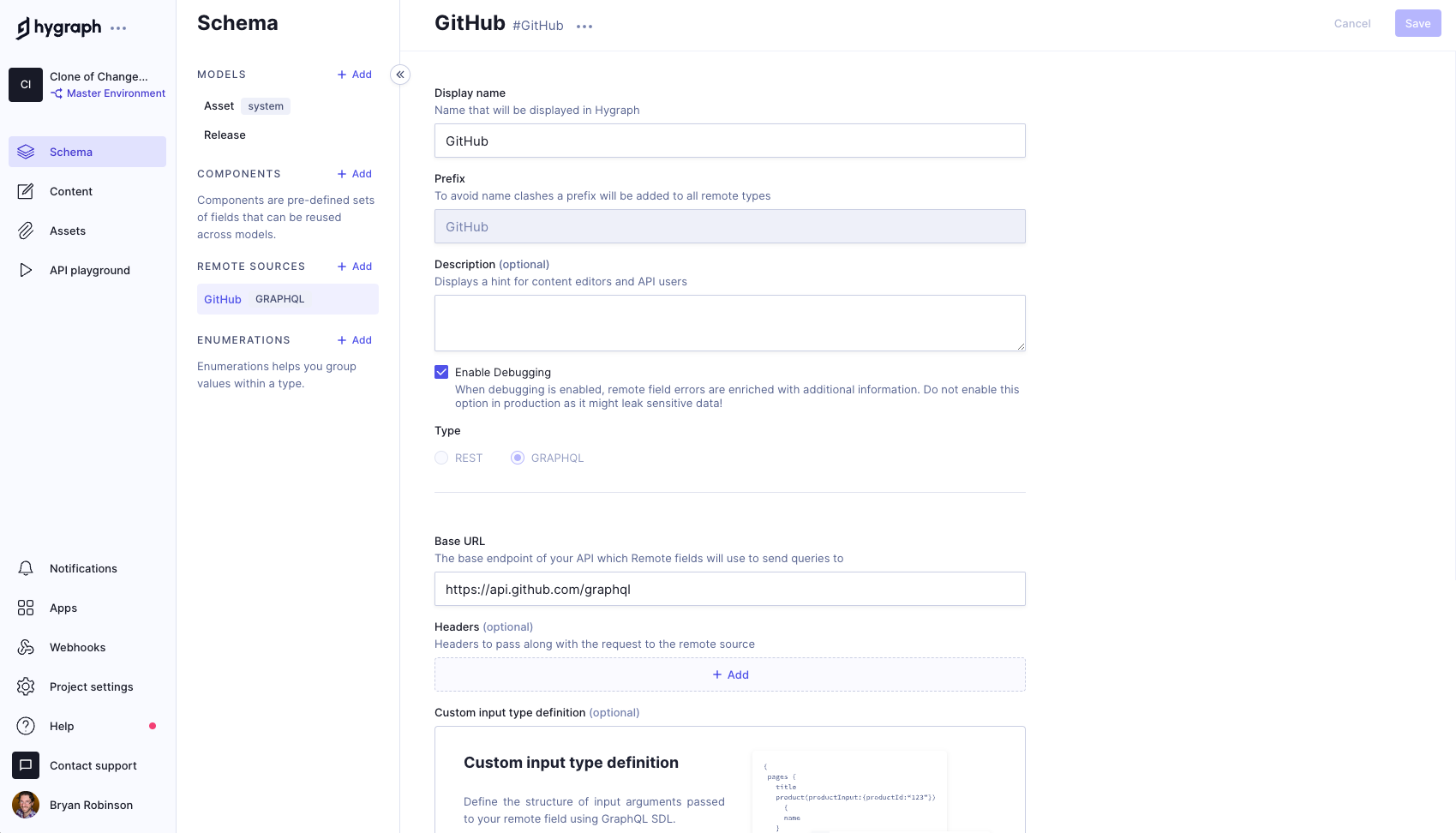Select the GRAPHQL type radio button
1456x833 pixels.
coord(518,458)
